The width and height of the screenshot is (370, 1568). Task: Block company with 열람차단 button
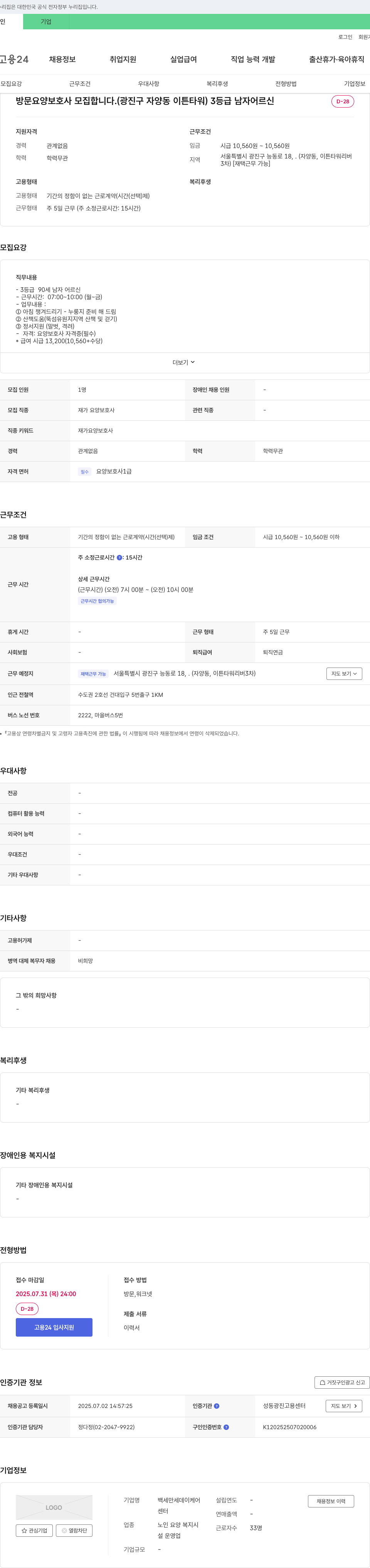click(74, 1530)
